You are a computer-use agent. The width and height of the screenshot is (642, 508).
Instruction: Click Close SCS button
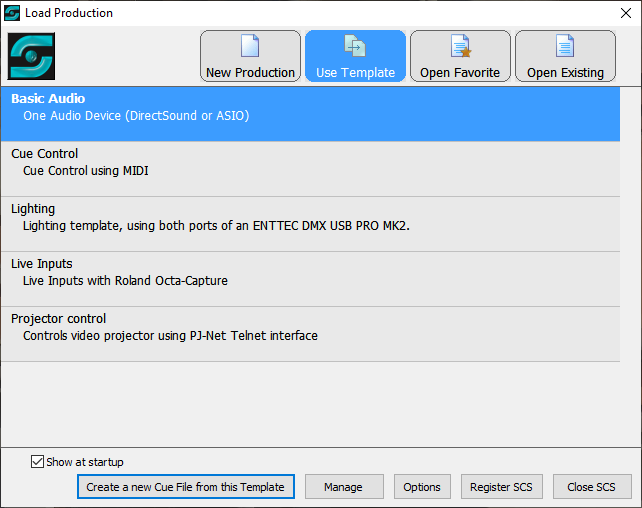point(592,487)
